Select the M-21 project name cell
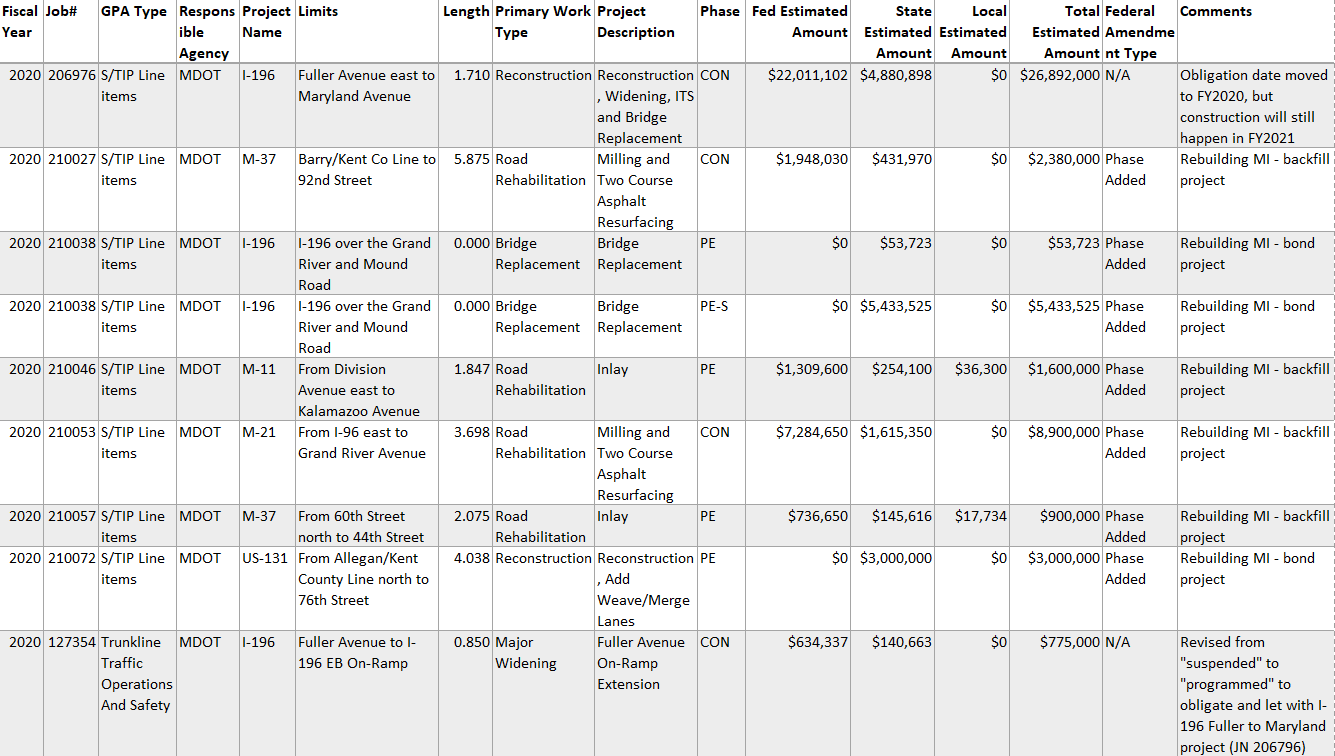Viewport: 1335px width, 756px height. point(268,463)
